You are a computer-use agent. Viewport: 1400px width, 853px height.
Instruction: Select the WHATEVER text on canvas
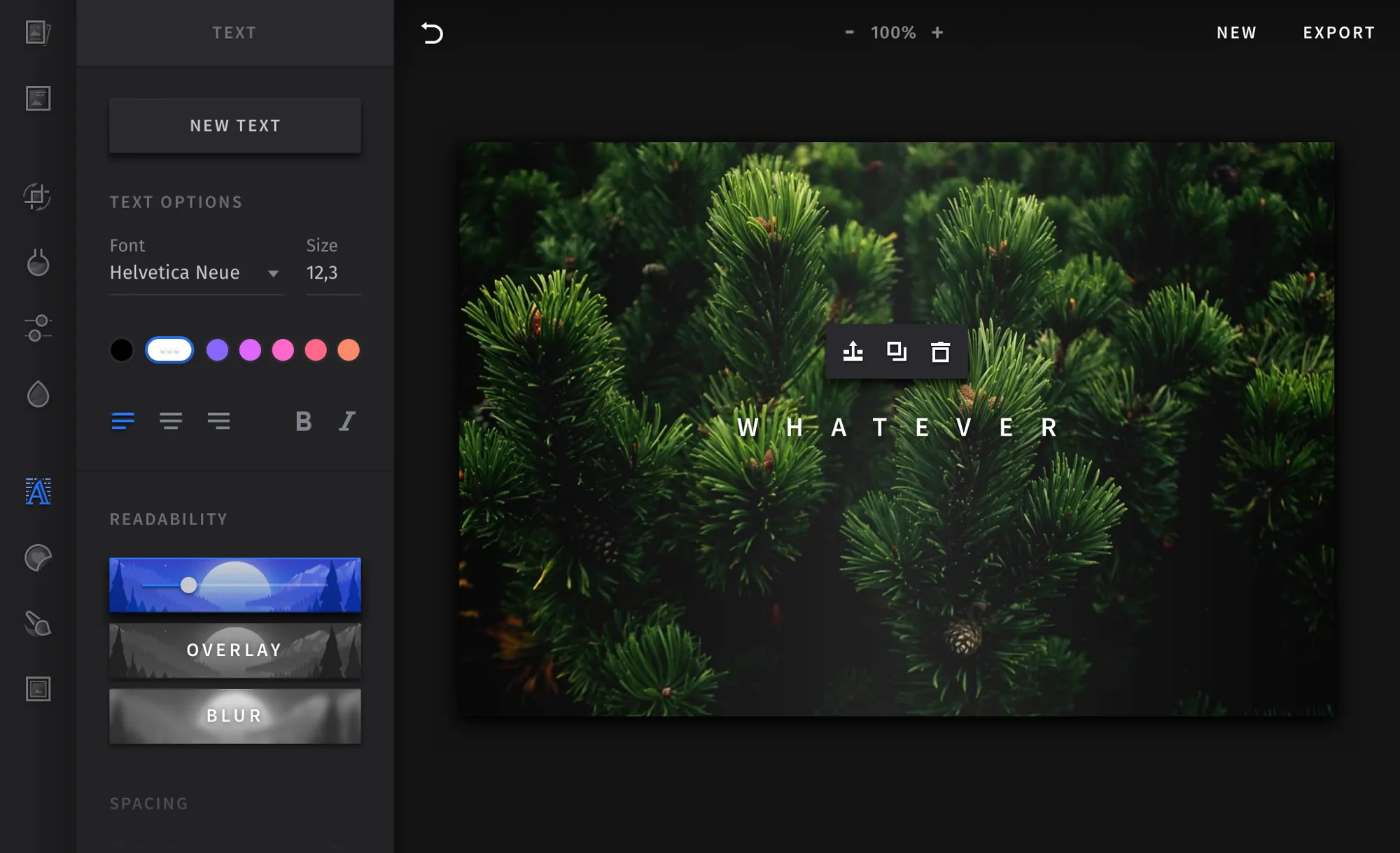point(897,427)
